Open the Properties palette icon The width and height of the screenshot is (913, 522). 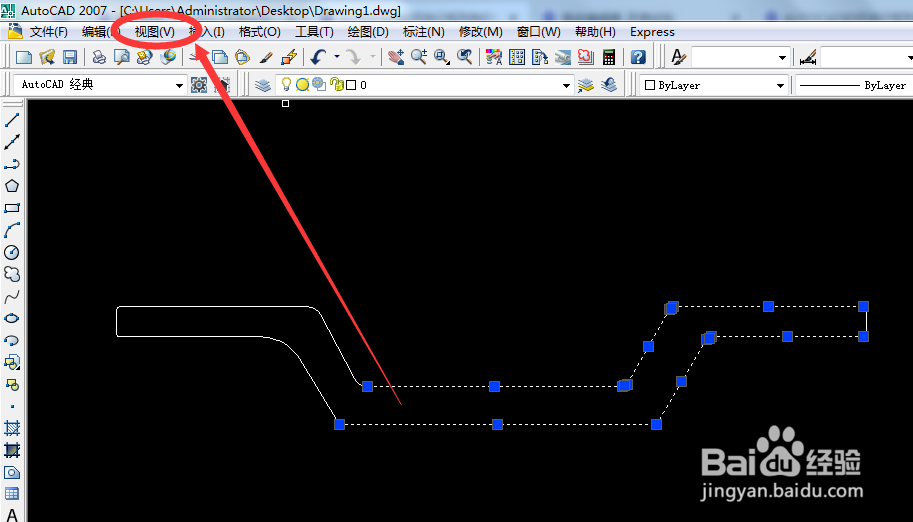pyautogui.click(x=494, y=57)
